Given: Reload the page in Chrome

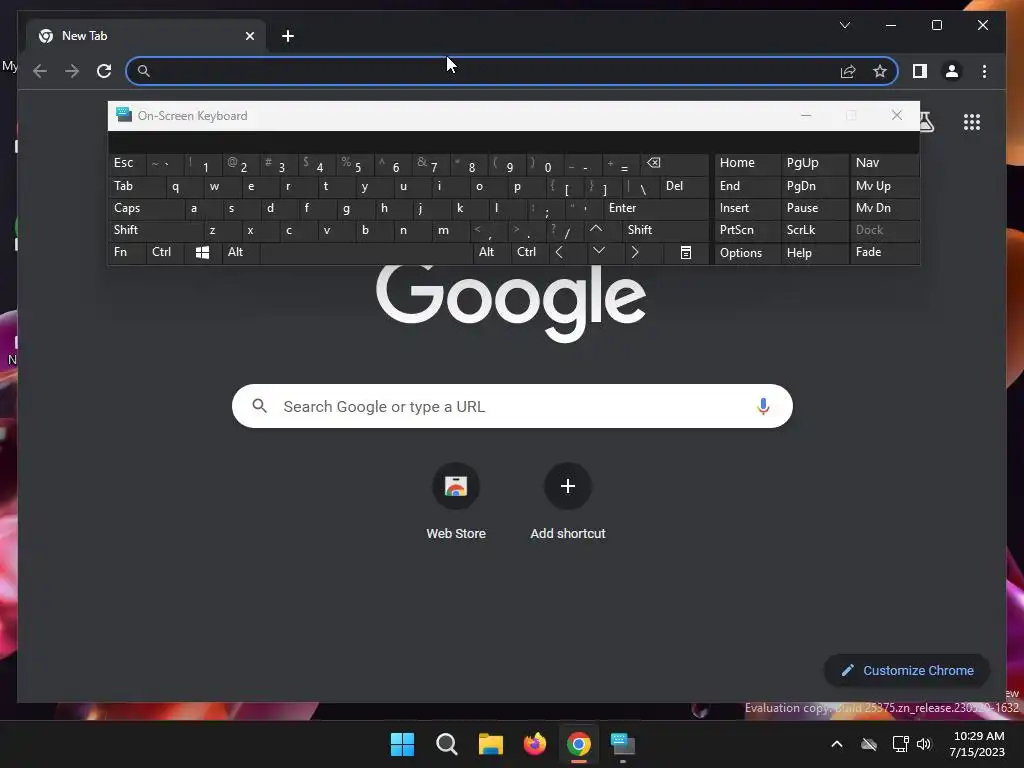Looking at the screenshot, I should [x=104, y=71].
